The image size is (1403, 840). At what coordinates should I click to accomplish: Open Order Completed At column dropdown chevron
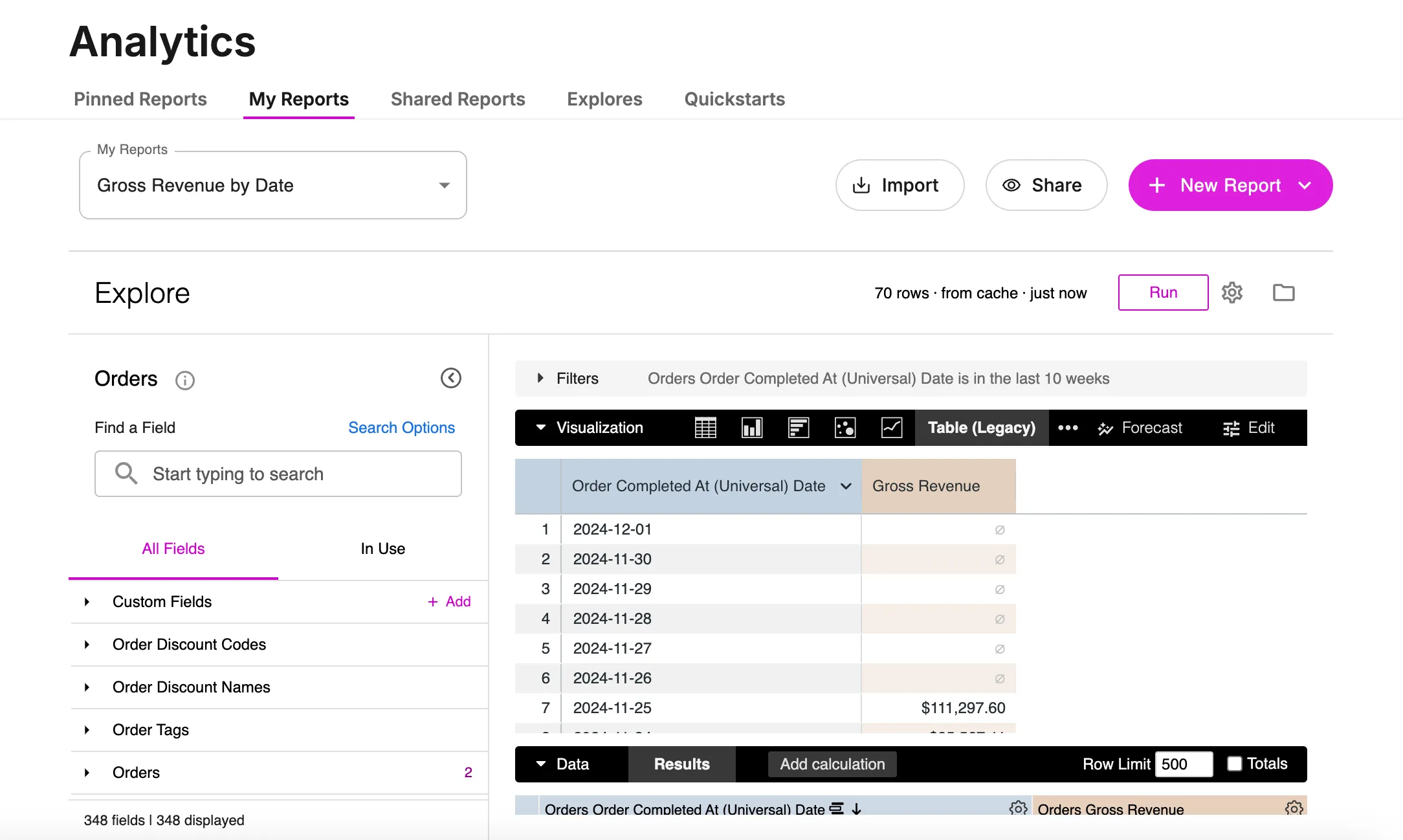click(846, 486)
